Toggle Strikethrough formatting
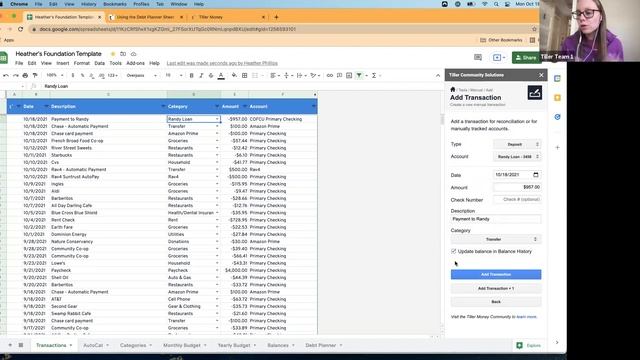 pyautogui.click(x=211, y=76)
